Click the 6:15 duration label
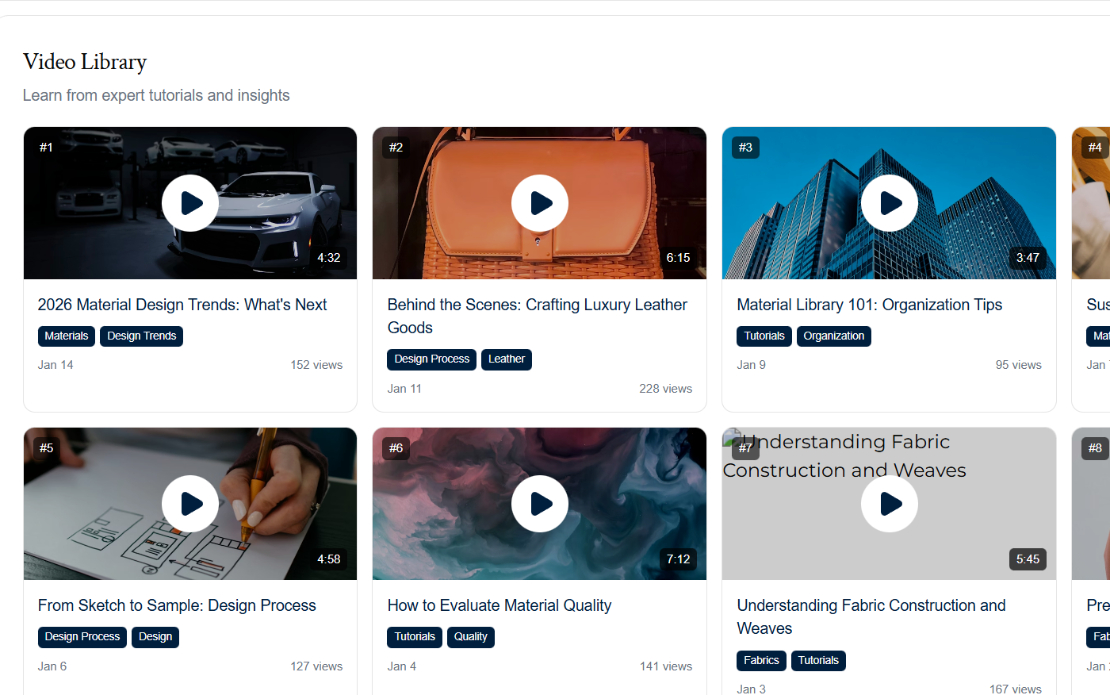This screenshot has width=1110, height=695. pos(678,258)
